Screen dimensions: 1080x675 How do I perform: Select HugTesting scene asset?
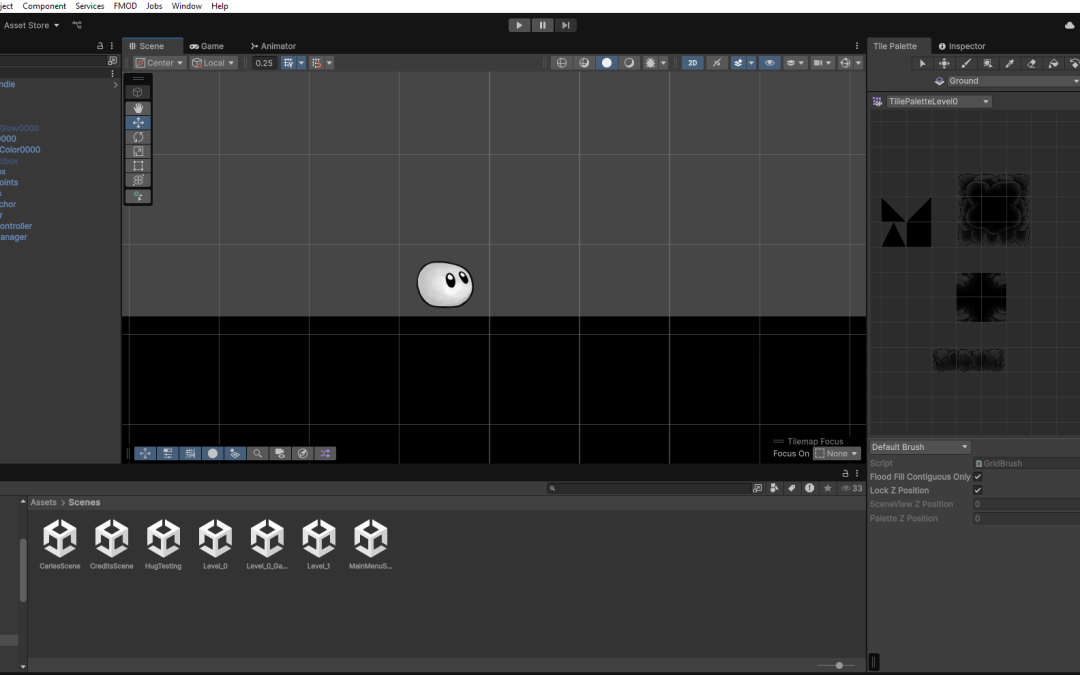163,544
